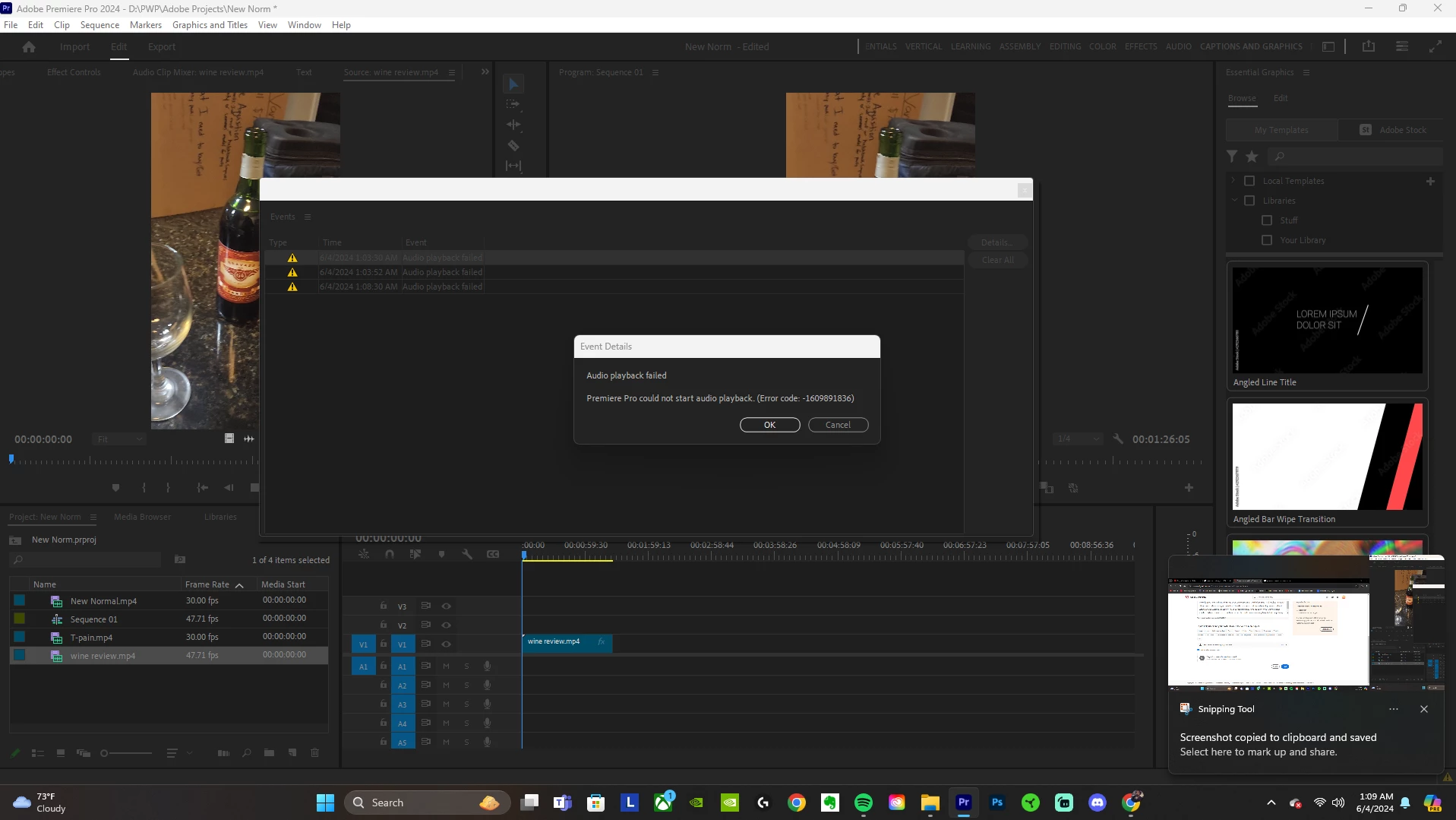Switch to Media Browser tab
The height and width of the screenshot is (820, 1456).
[142, 517]
